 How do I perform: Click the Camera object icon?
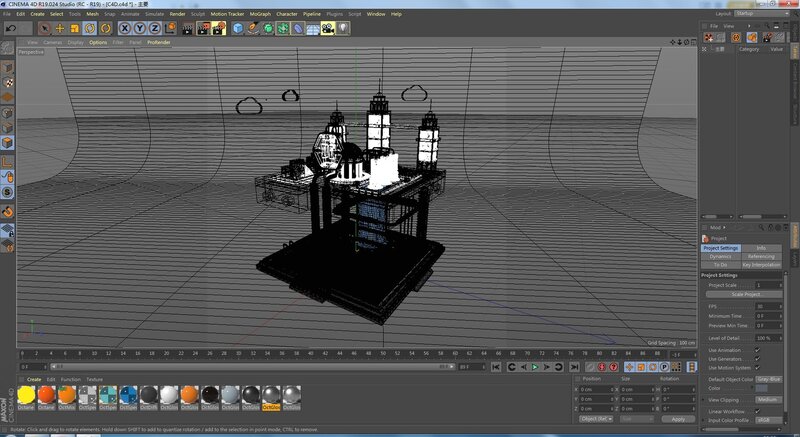click(327, 28)
